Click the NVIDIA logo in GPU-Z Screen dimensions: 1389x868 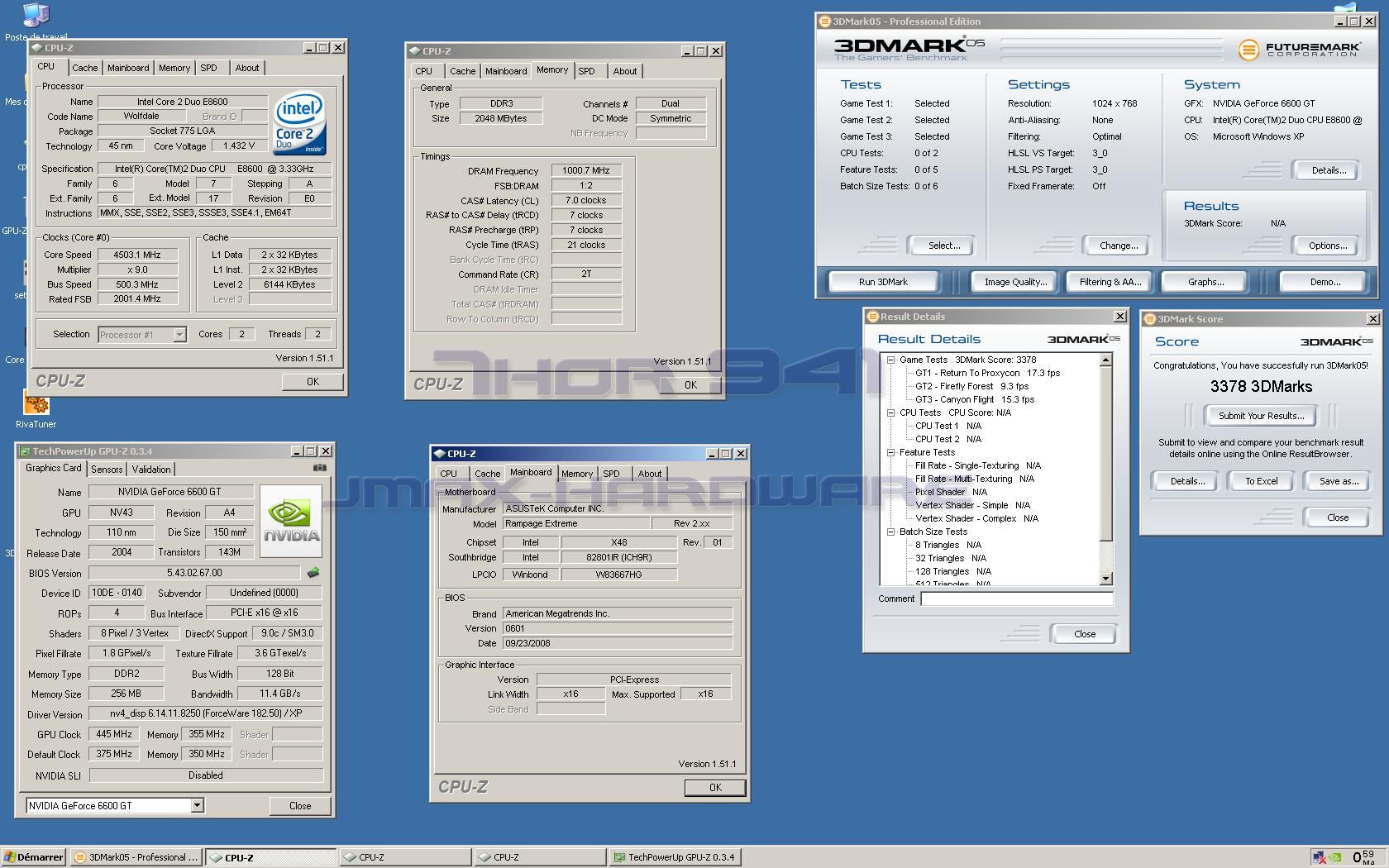point(291,520)
